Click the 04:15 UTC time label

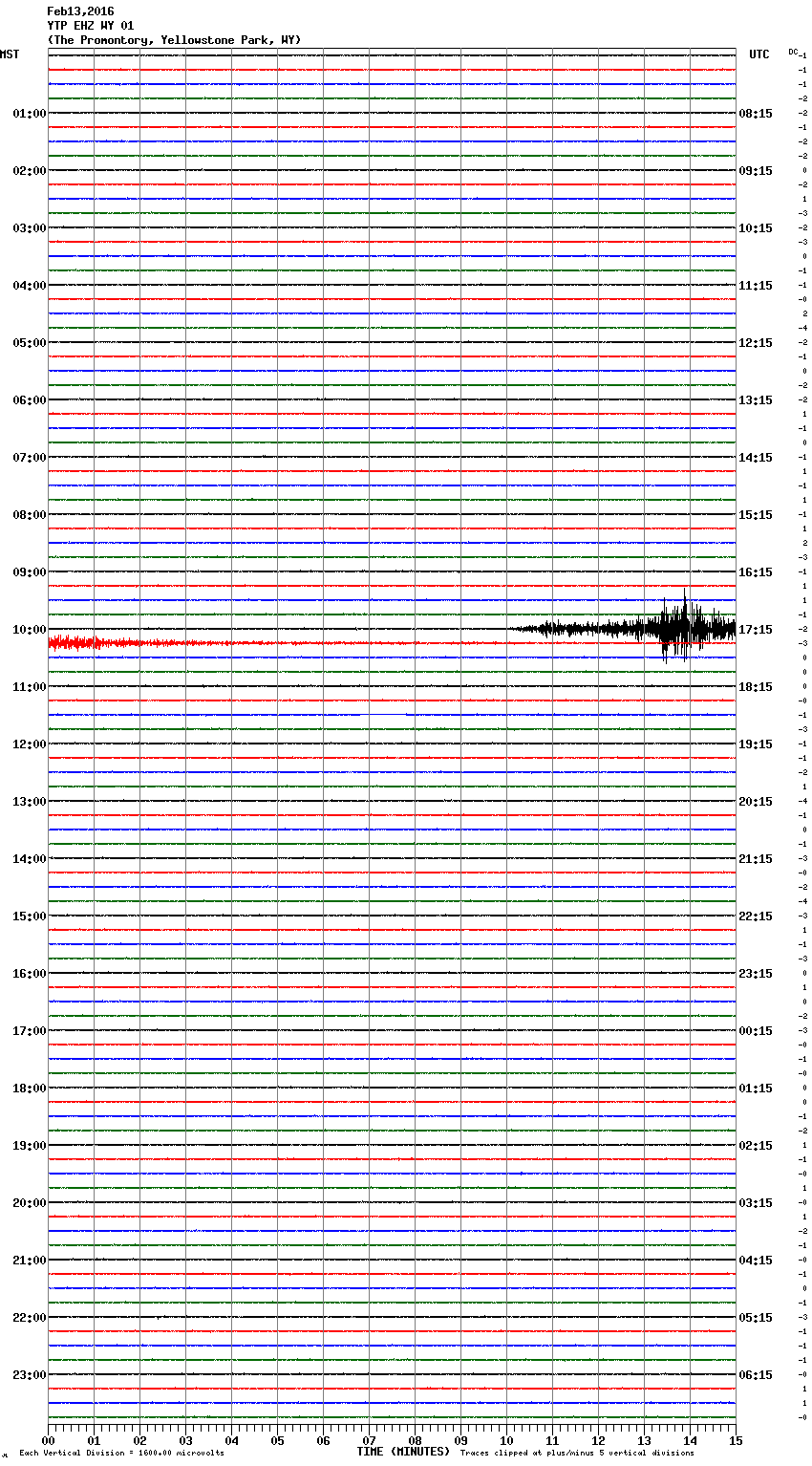(x=756, y=1261)
